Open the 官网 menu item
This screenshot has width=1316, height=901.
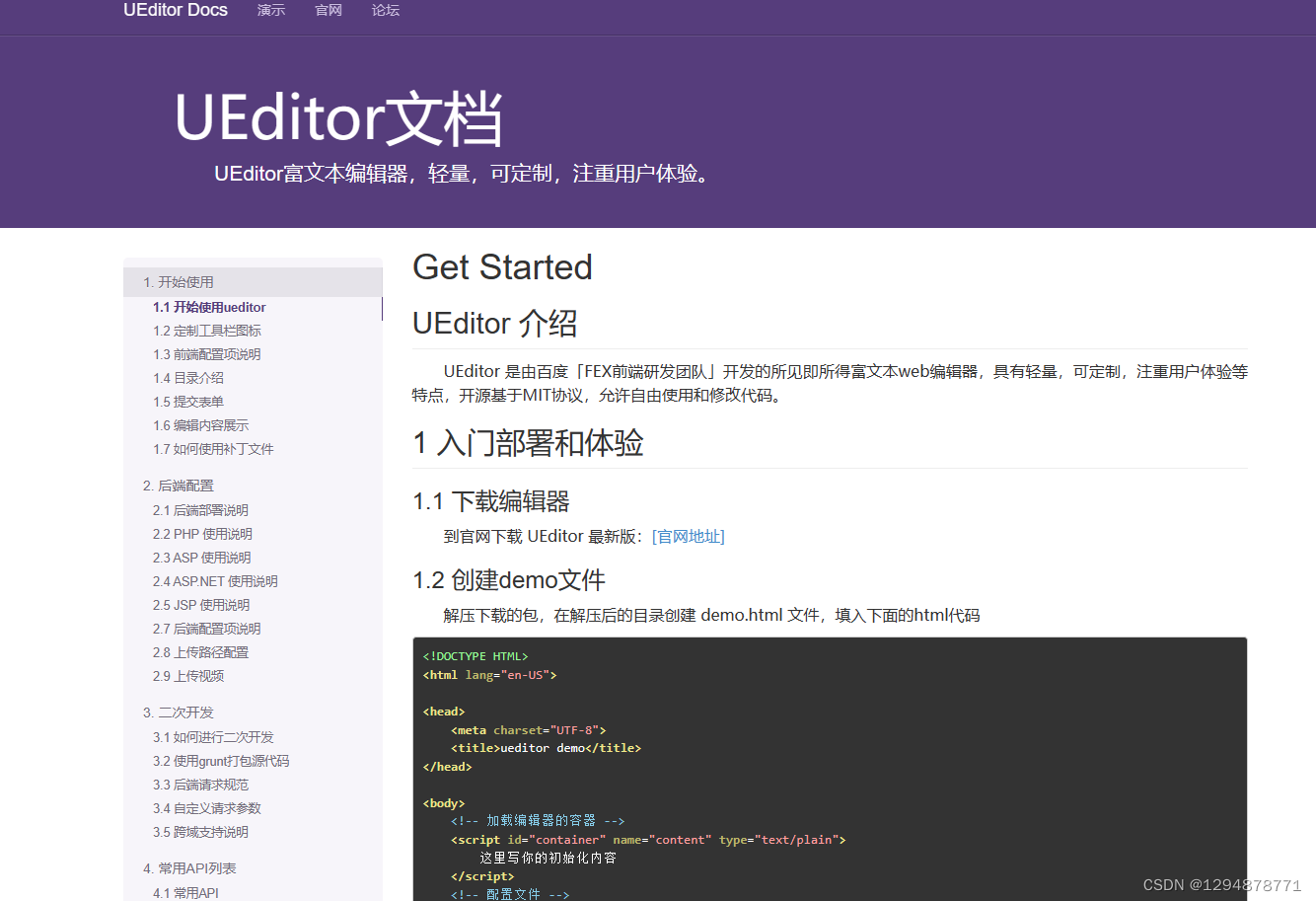point(328,10)
